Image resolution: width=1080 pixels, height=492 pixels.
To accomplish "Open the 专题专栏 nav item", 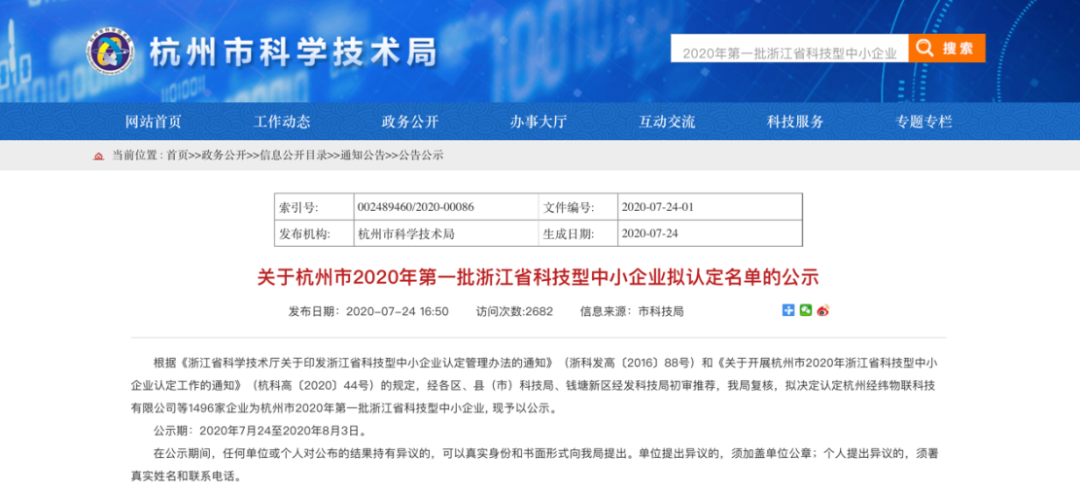I will (x=924, y=122).
